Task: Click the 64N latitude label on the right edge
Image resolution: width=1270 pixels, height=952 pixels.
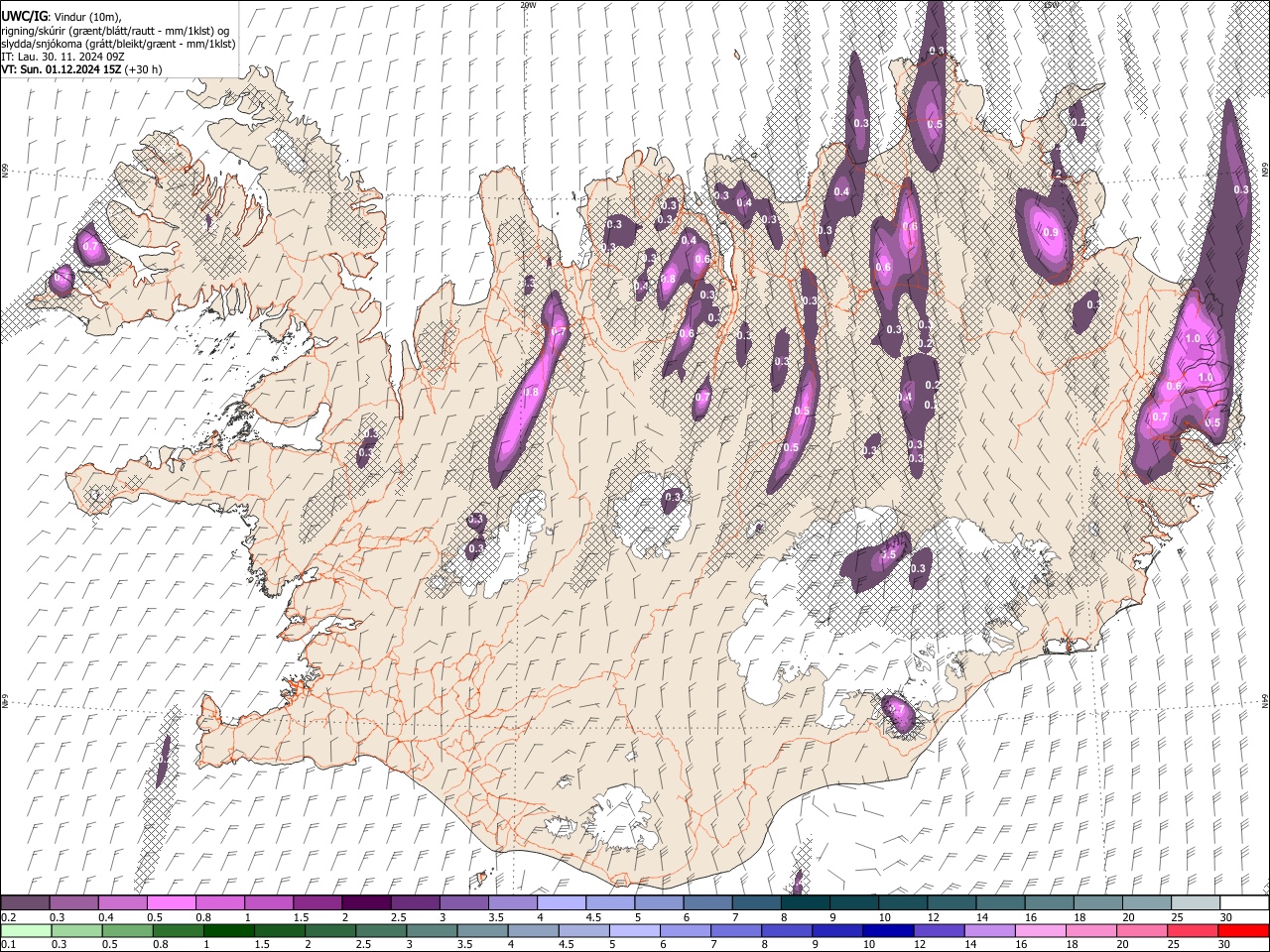Action: [x=1265, y=699]
